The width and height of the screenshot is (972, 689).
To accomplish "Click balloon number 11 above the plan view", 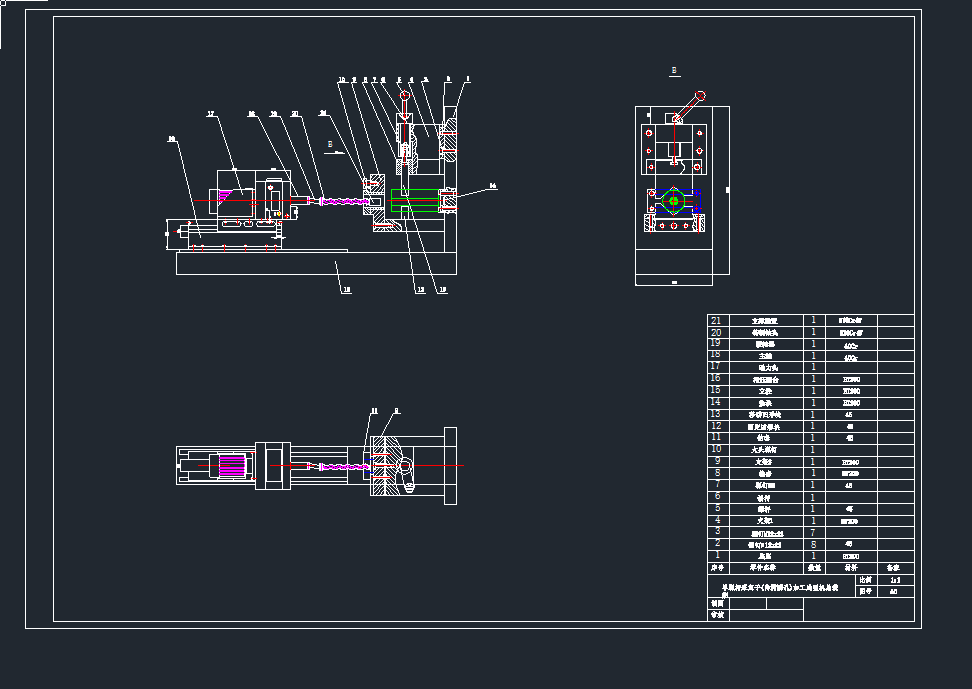I will pos(374,411).
